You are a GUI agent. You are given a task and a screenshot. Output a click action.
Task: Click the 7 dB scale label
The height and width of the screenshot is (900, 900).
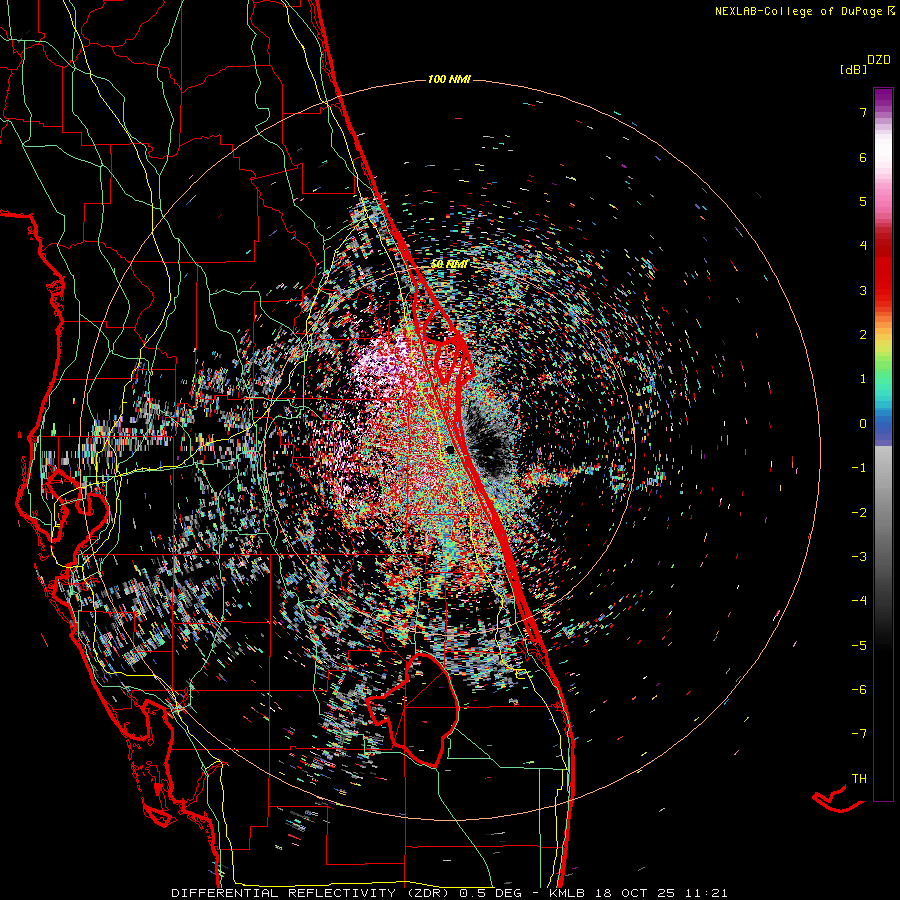[x=863, y=112]
